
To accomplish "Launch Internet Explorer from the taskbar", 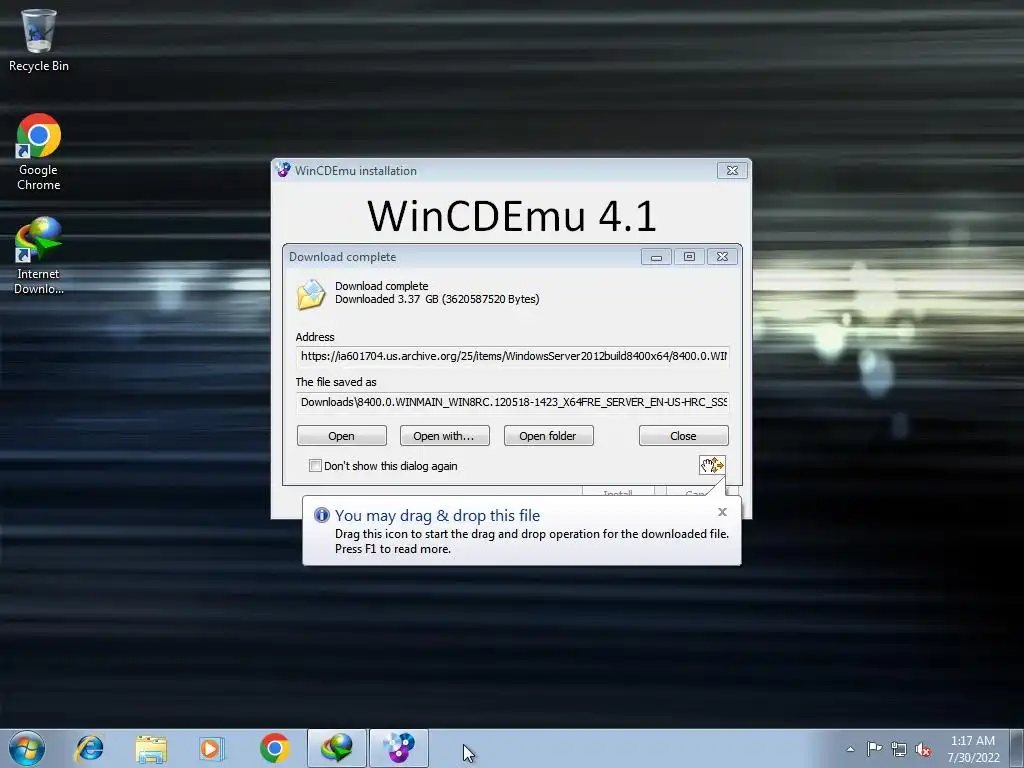I will [x=89, y=748].
